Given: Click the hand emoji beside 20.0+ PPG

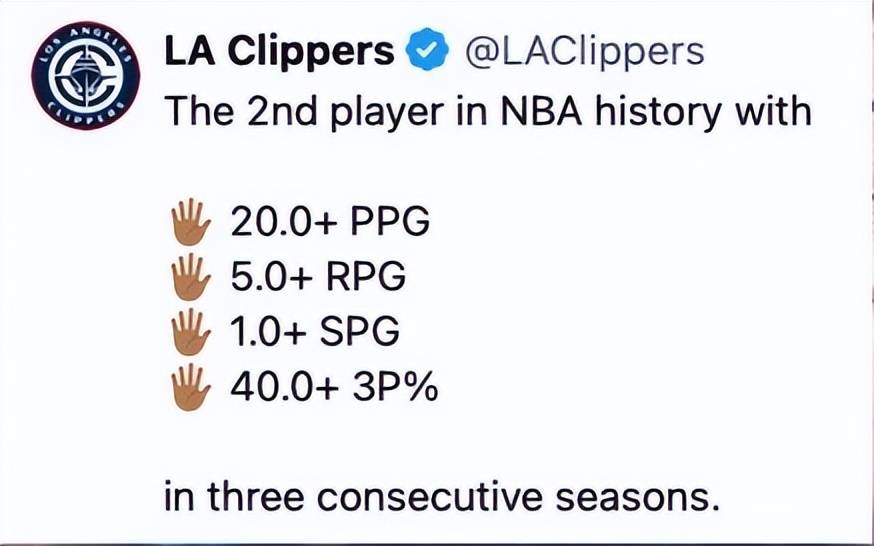Looking at the screenshot, I should tap(191, 222).
